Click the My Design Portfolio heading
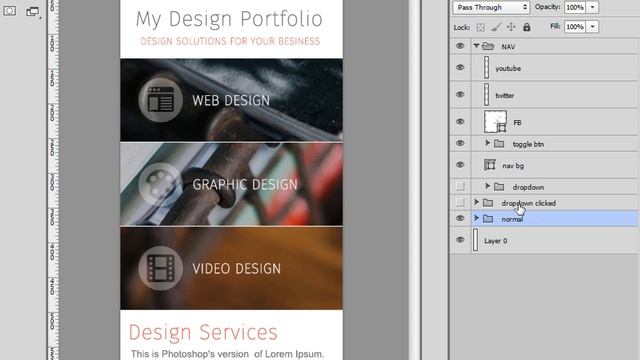The height and width of the screenshot is (360, 640). click(229, 20)
